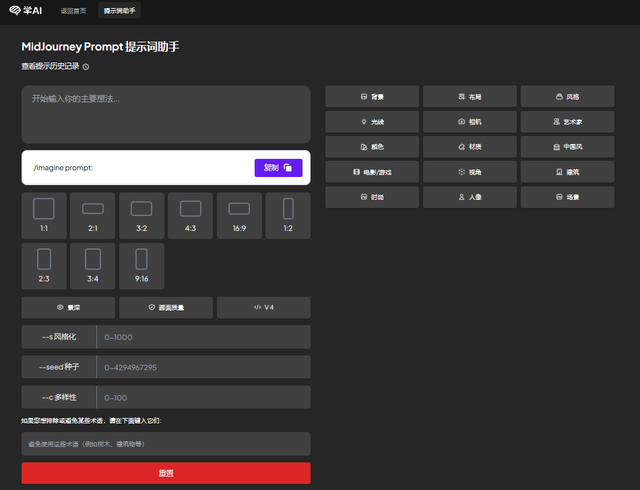Select the 2:3 portrait aspect ratio
Image resolution: width=640 pixels, height=490 pixels.
(x=44, y=266)
